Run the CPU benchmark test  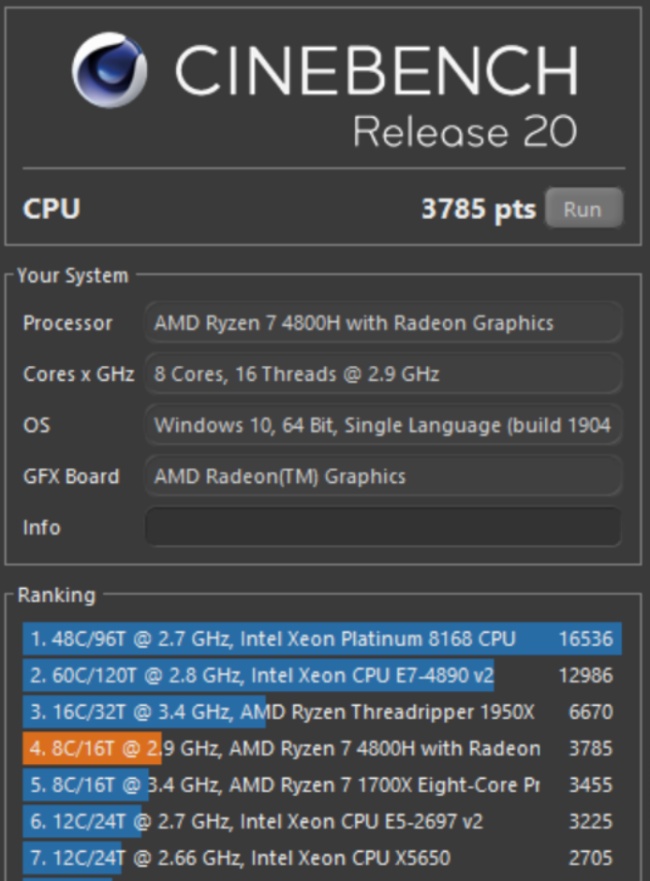[584, 208]
